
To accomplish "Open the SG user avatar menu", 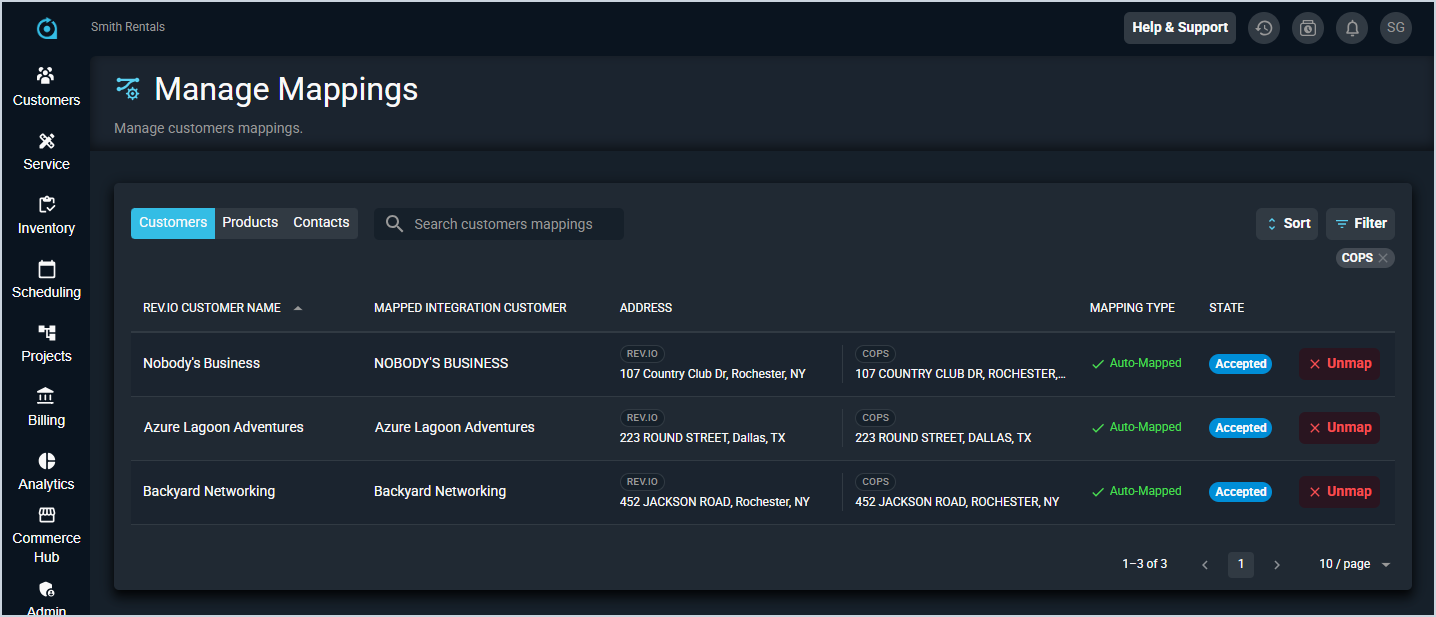I will pos(1396,28).
